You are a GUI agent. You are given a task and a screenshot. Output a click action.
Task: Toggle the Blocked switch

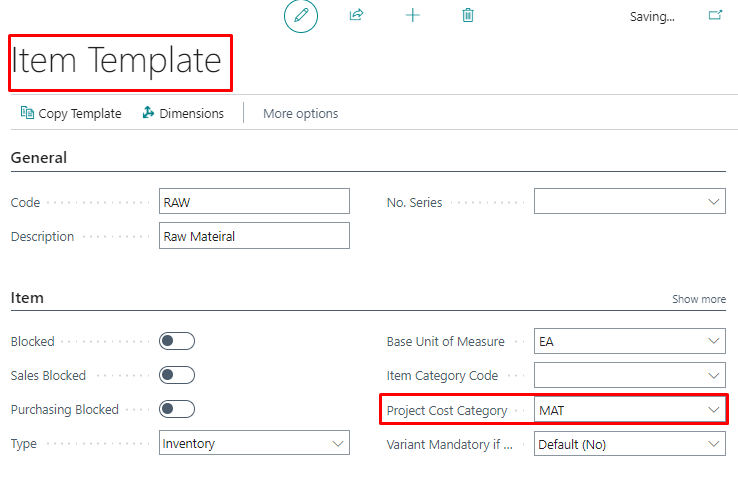pyautogui.click(x=177, y=341)
